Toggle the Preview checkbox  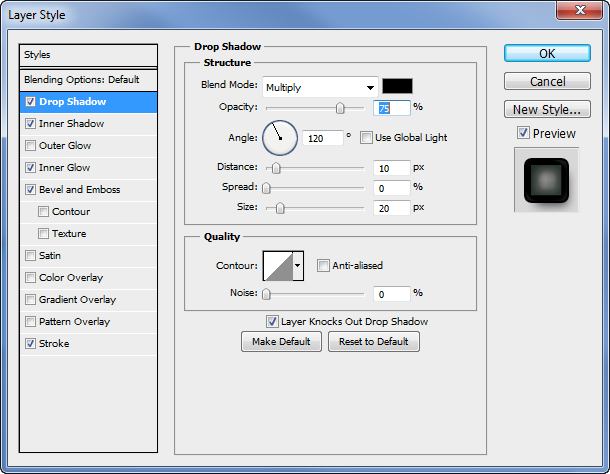coord(523,133)
